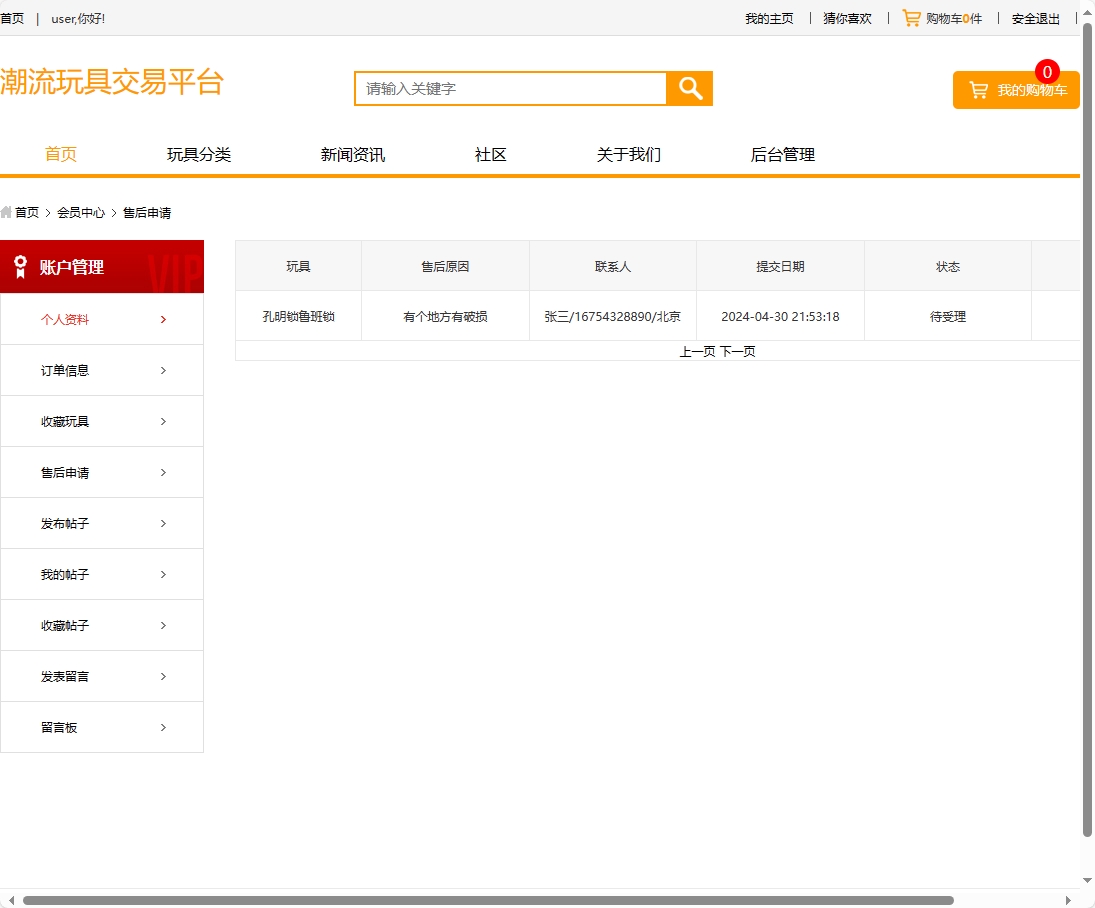Expand the 留言板 sidebar item chevron
This screenshot has height=908, width=1095.
[x=163, y=727]
